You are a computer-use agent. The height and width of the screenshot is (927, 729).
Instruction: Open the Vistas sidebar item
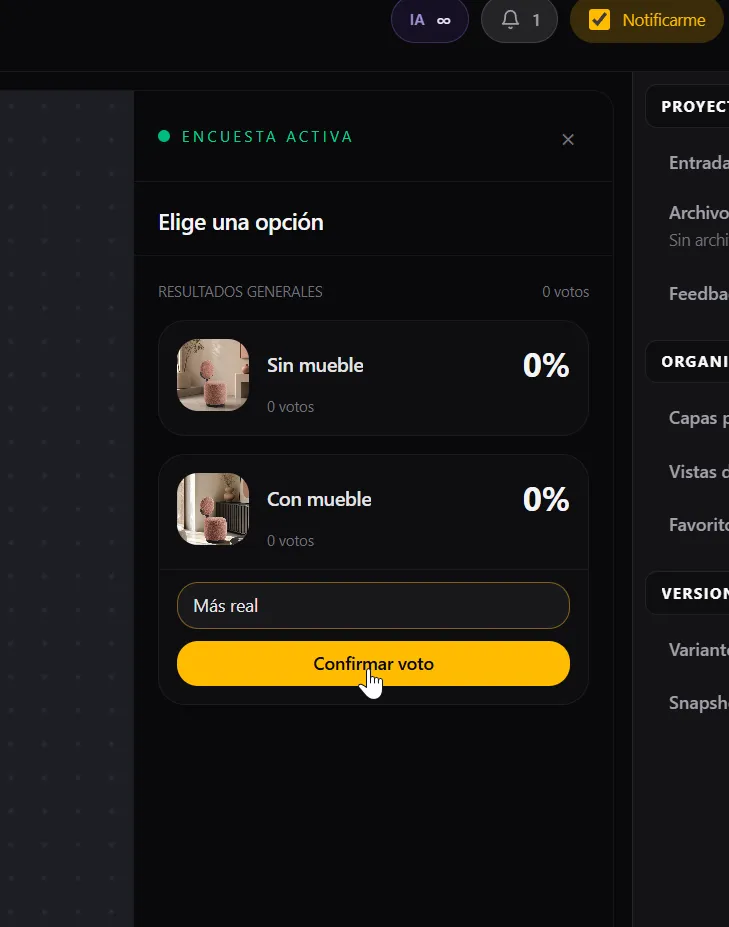click(x=698, y=472)
